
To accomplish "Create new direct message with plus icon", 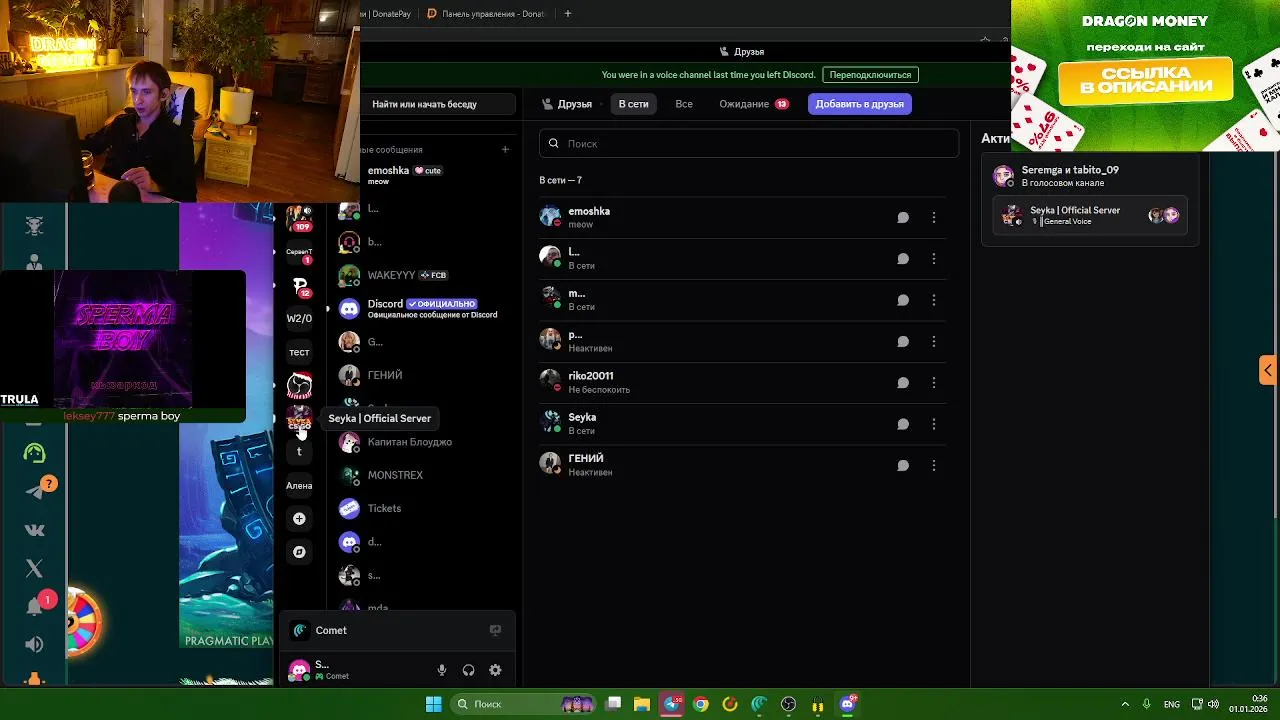I will pos(505,149).
